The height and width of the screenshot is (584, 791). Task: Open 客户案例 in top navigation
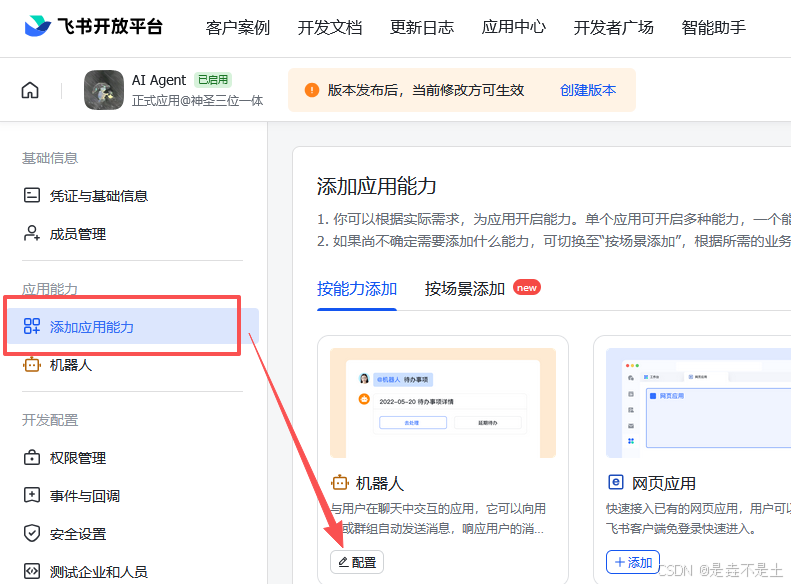(238, 27)
